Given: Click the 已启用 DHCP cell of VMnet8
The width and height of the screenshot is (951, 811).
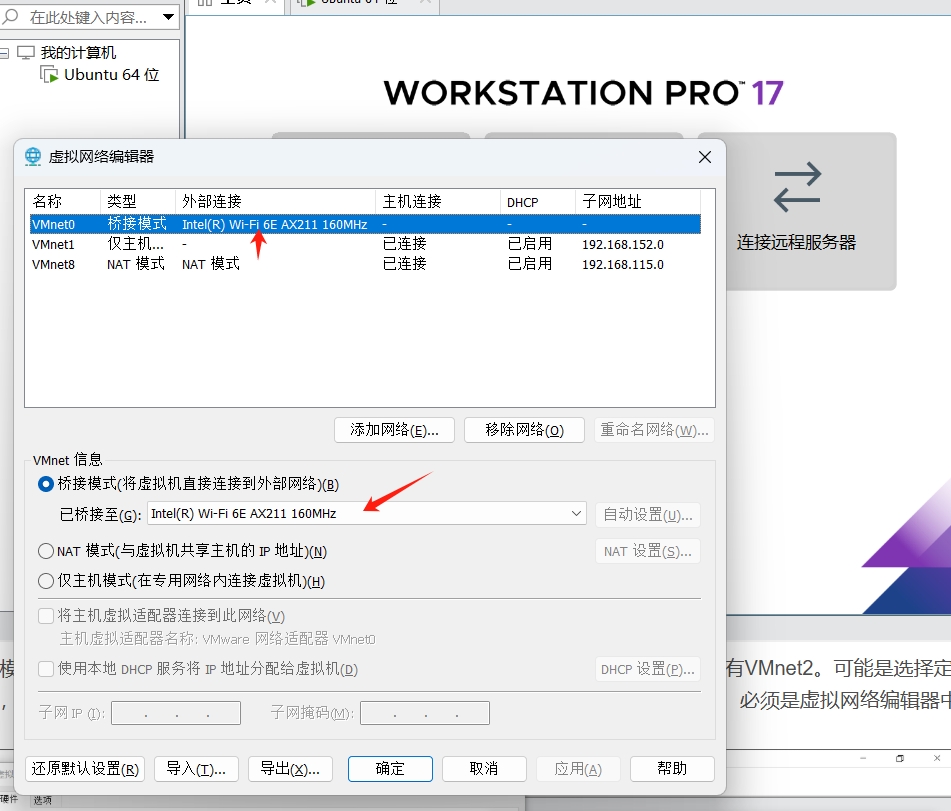Looking at the screenshot, I should [530, 264].
